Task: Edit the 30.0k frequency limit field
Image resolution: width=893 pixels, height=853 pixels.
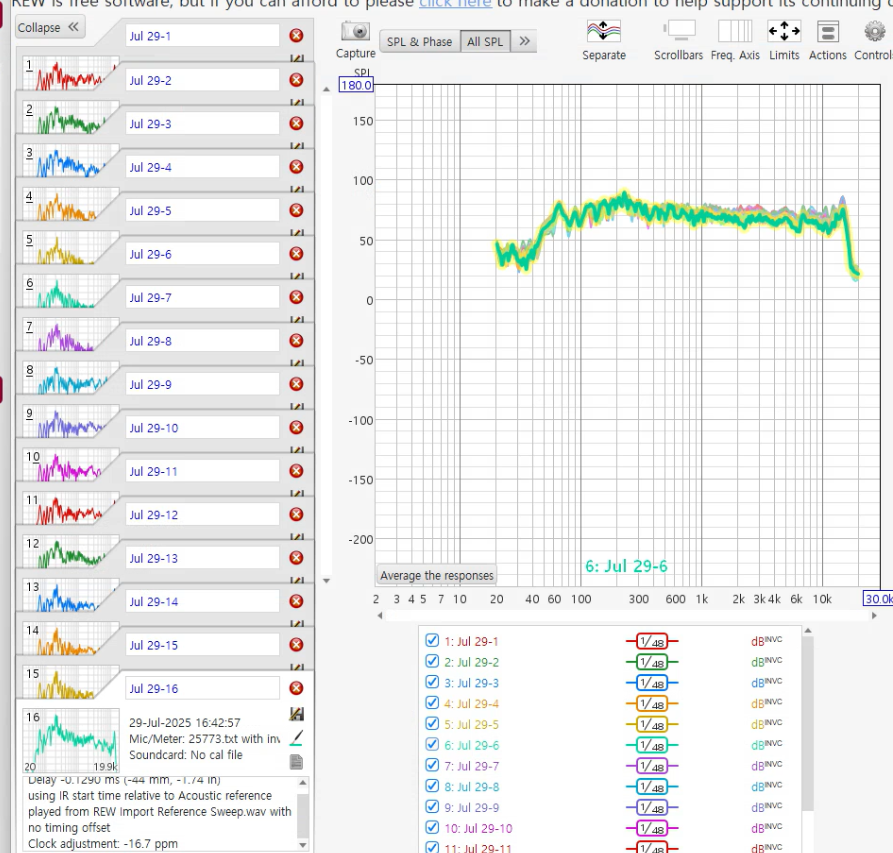Action: [x=878, y=598]
